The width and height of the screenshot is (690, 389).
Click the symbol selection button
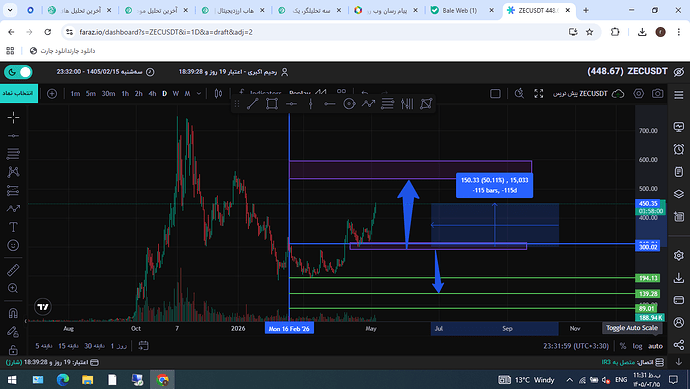[x=18, y=93]
